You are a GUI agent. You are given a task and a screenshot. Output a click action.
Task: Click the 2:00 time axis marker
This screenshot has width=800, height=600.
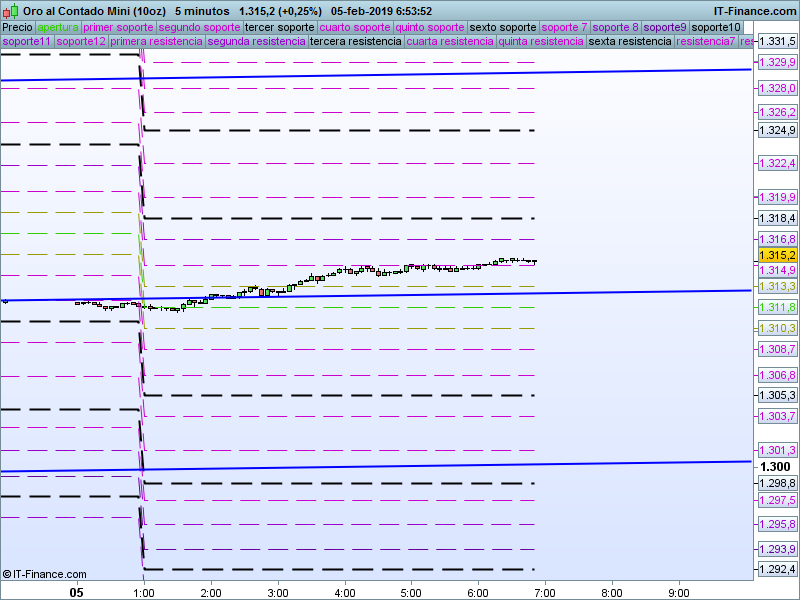[x=211, y=592]
